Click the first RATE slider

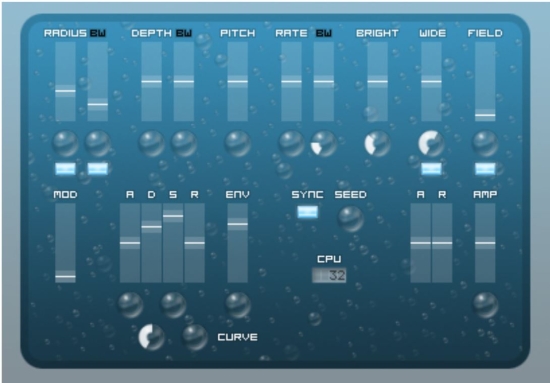(x=291, y=81)
